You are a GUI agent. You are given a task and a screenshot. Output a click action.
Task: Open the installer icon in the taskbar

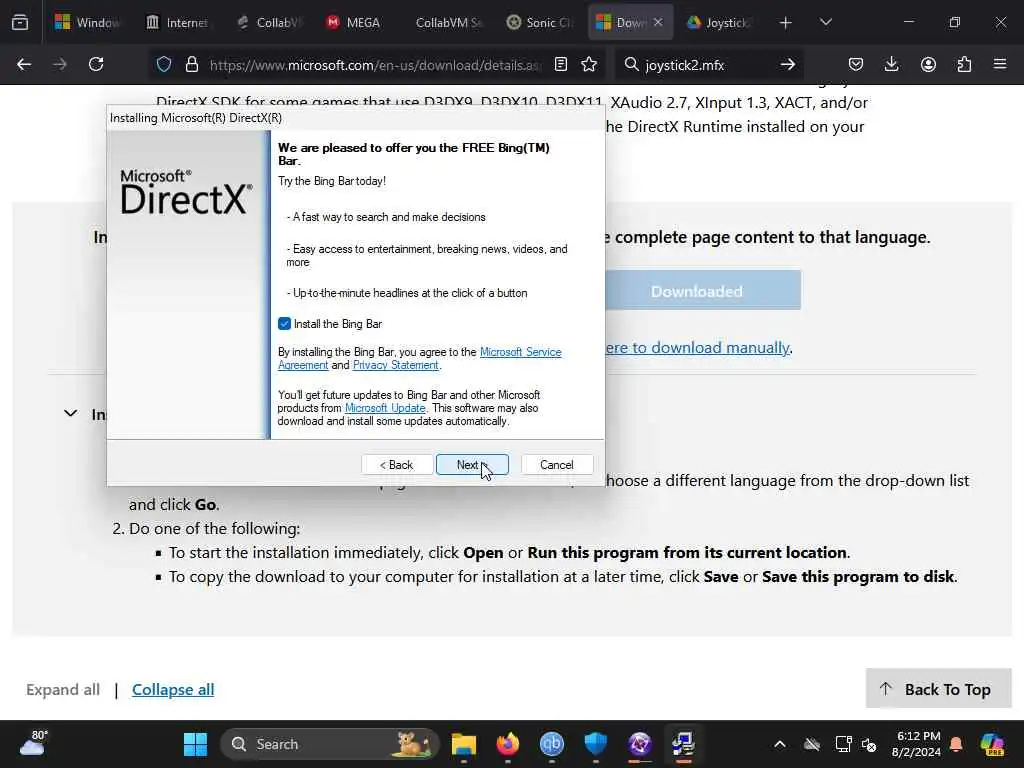pos(683,744)
